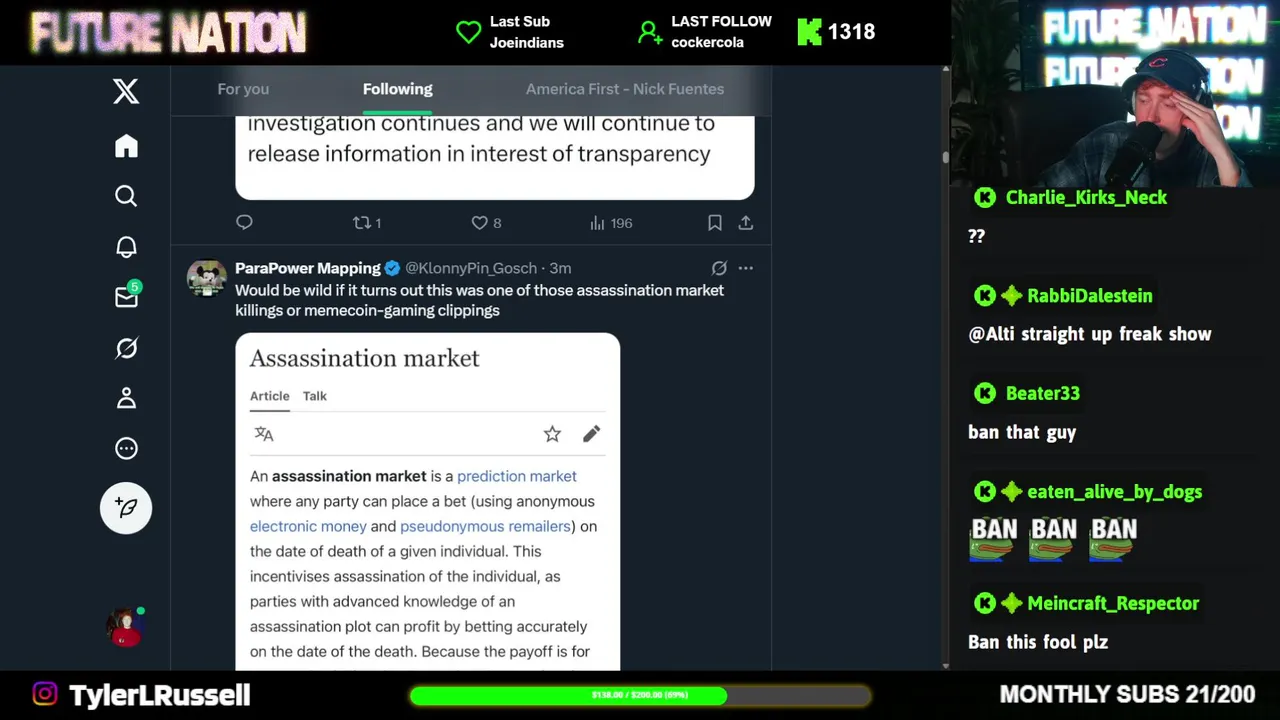Viewport: 1280px width, 720px height.
Task: Reply to the transparency investigation post
Action: coord(244,222)
